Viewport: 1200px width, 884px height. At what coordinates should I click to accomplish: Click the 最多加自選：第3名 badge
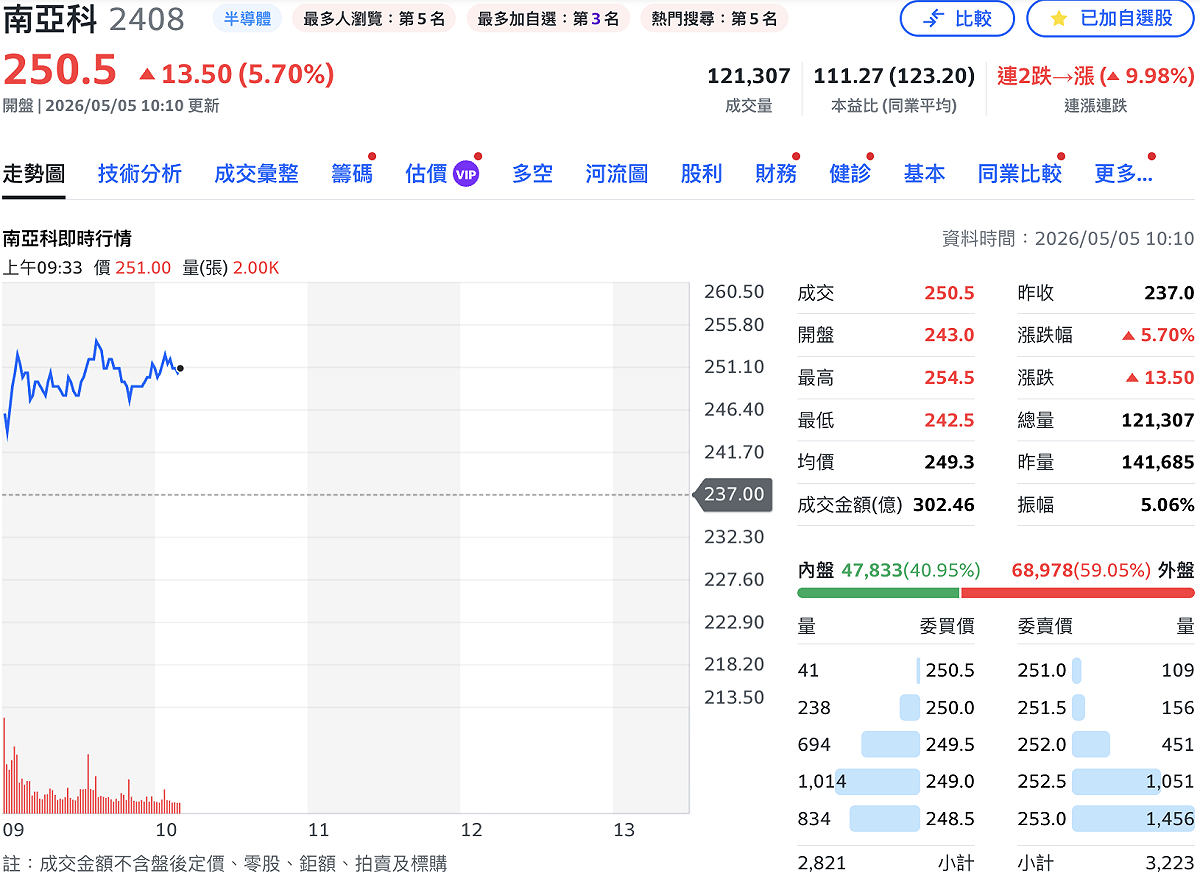[x=548, y=18]
